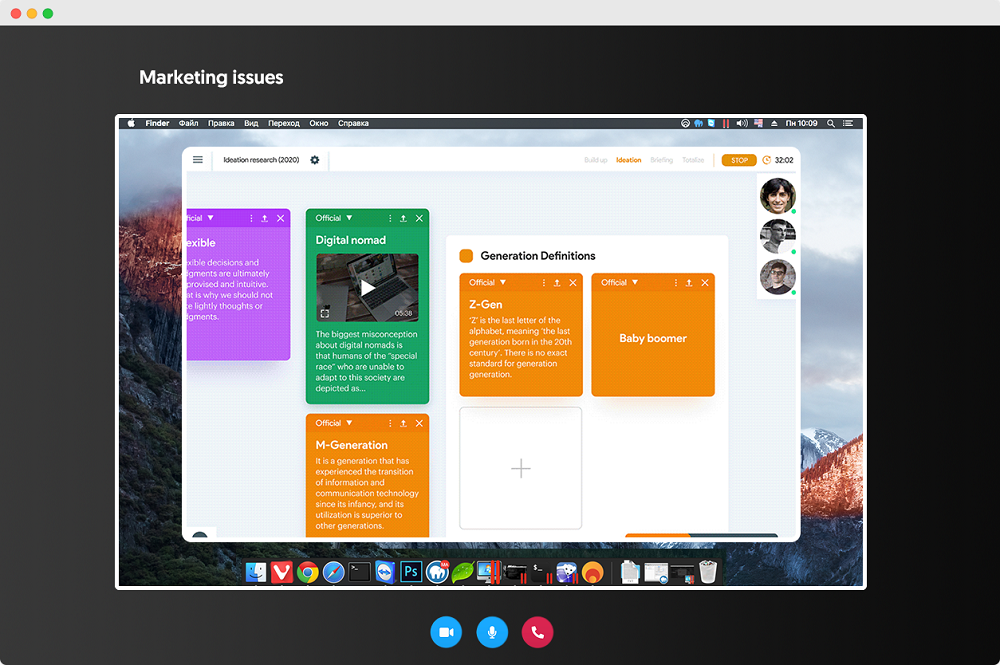Select the first participant avatar
1000x665 pixels.
pos(777,195)
